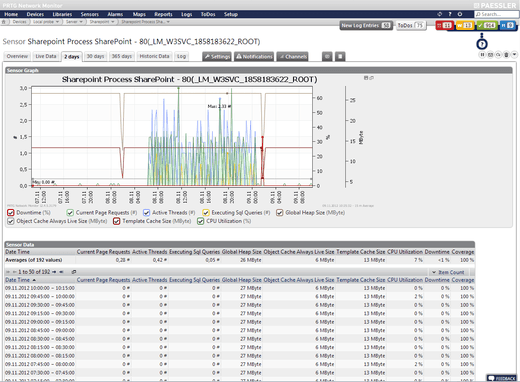Open the Alarms menu
Image resolution: width=520 pixels, height=382 pixels.
pyautogui.click(x=115, y=14)
